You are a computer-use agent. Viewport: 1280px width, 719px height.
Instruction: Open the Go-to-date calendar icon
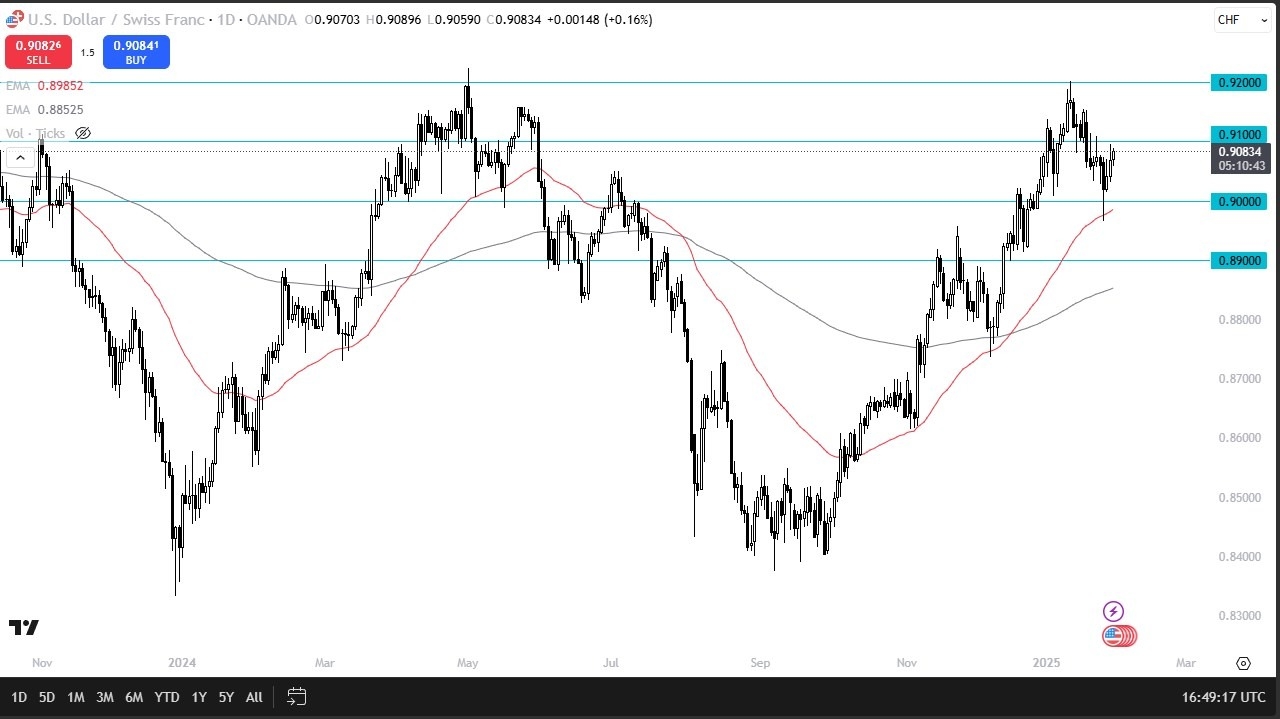296,697
